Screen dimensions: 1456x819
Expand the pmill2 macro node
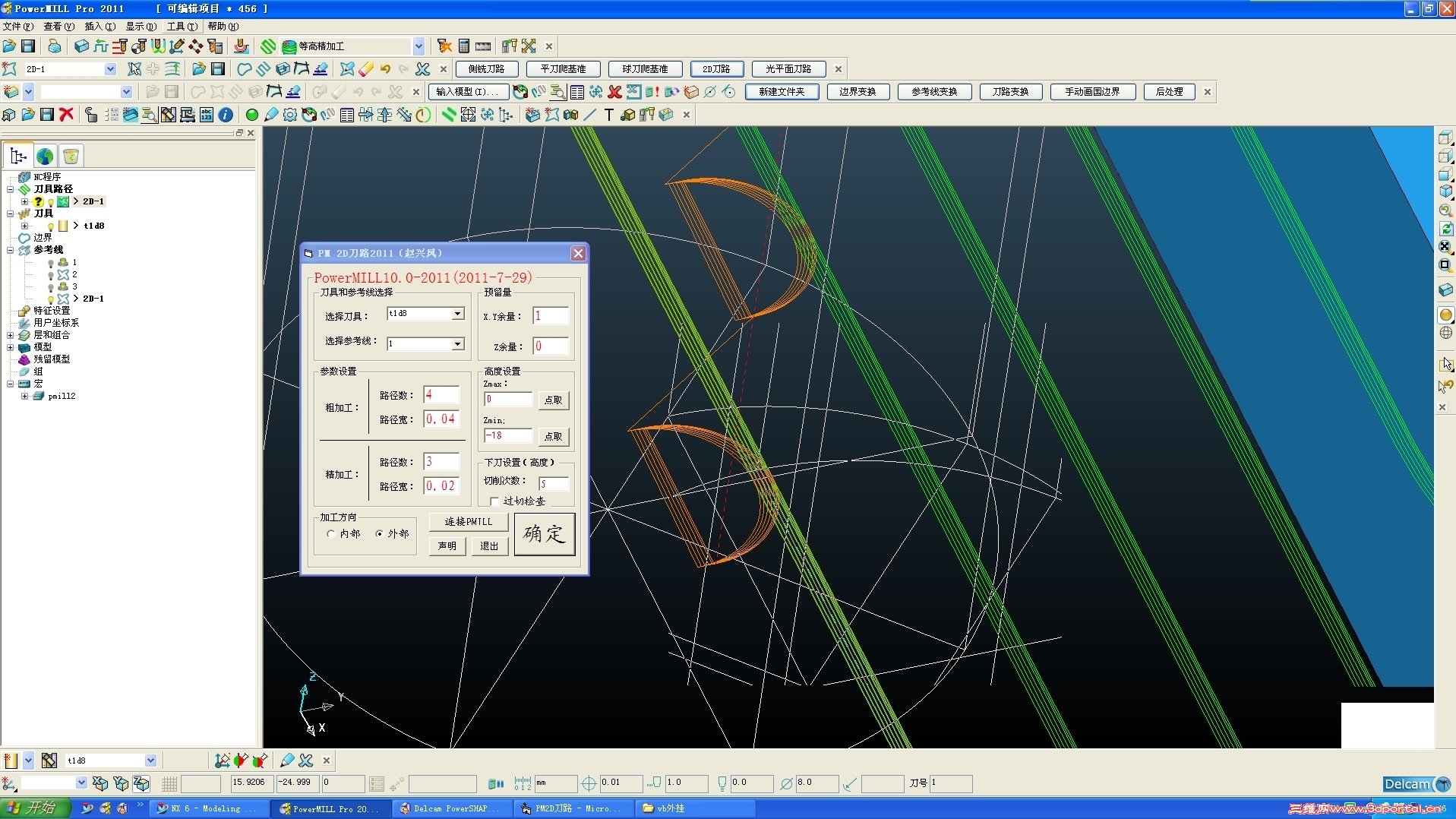coord(24,396)
